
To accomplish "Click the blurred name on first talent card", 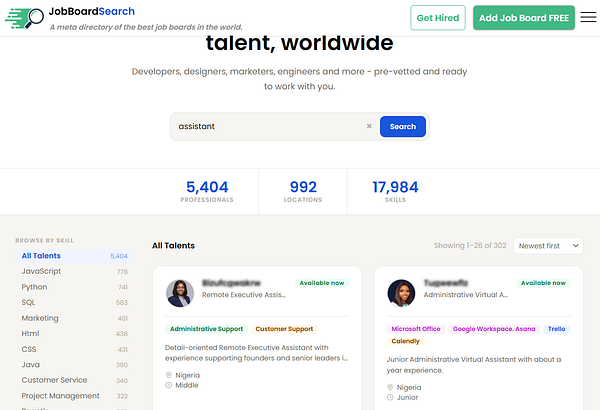I will [232, 283].
